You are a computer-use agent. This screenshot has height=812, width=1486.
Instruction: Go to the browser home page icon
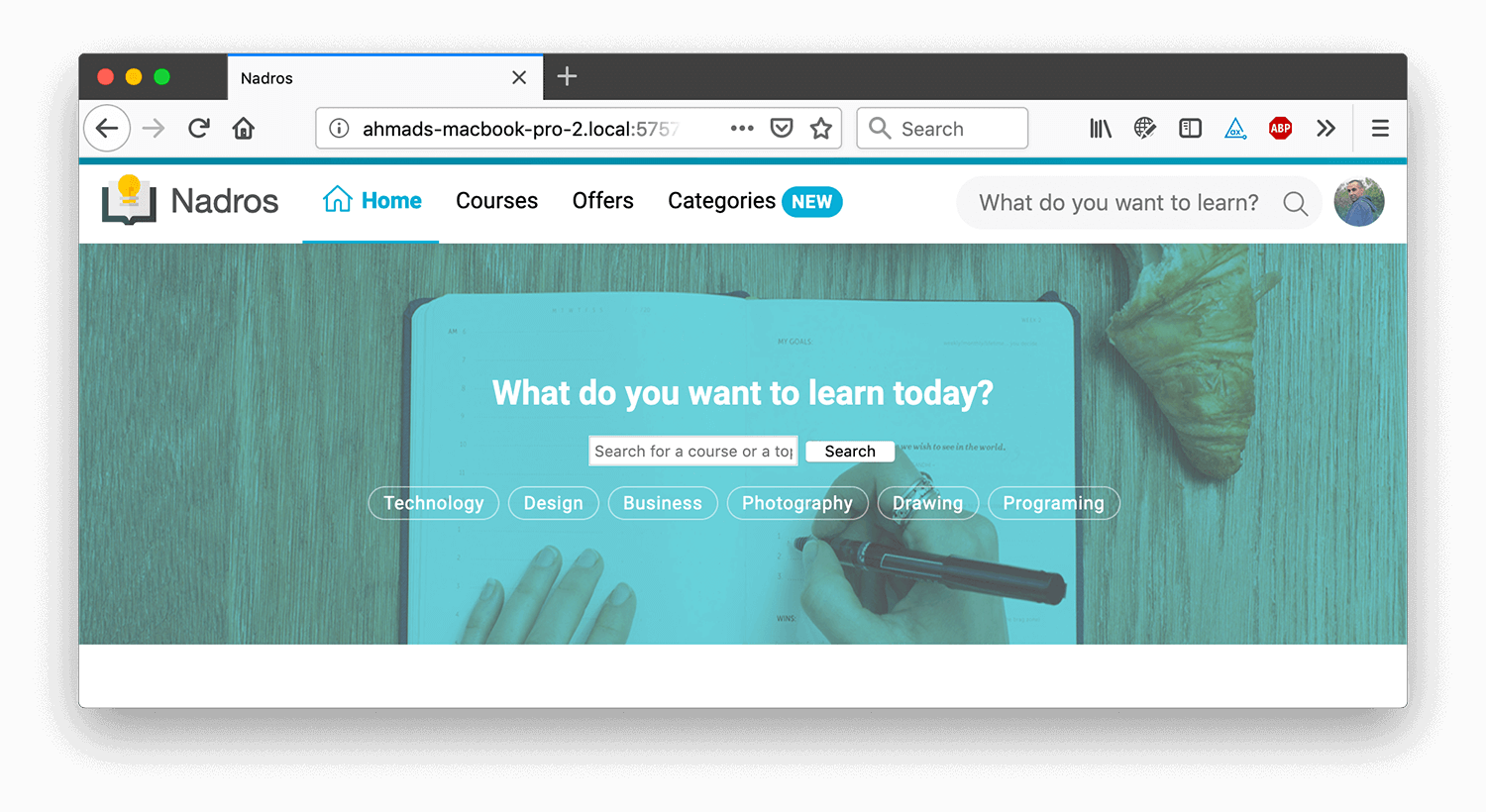(x=244, y=128)
